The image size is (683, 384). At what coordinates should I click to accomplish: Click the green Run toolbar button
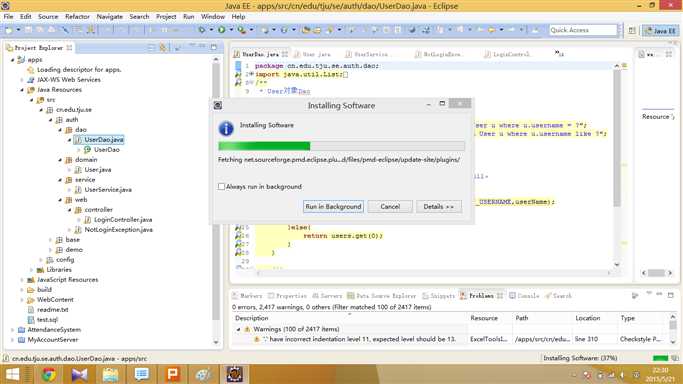tap(222, 30)
